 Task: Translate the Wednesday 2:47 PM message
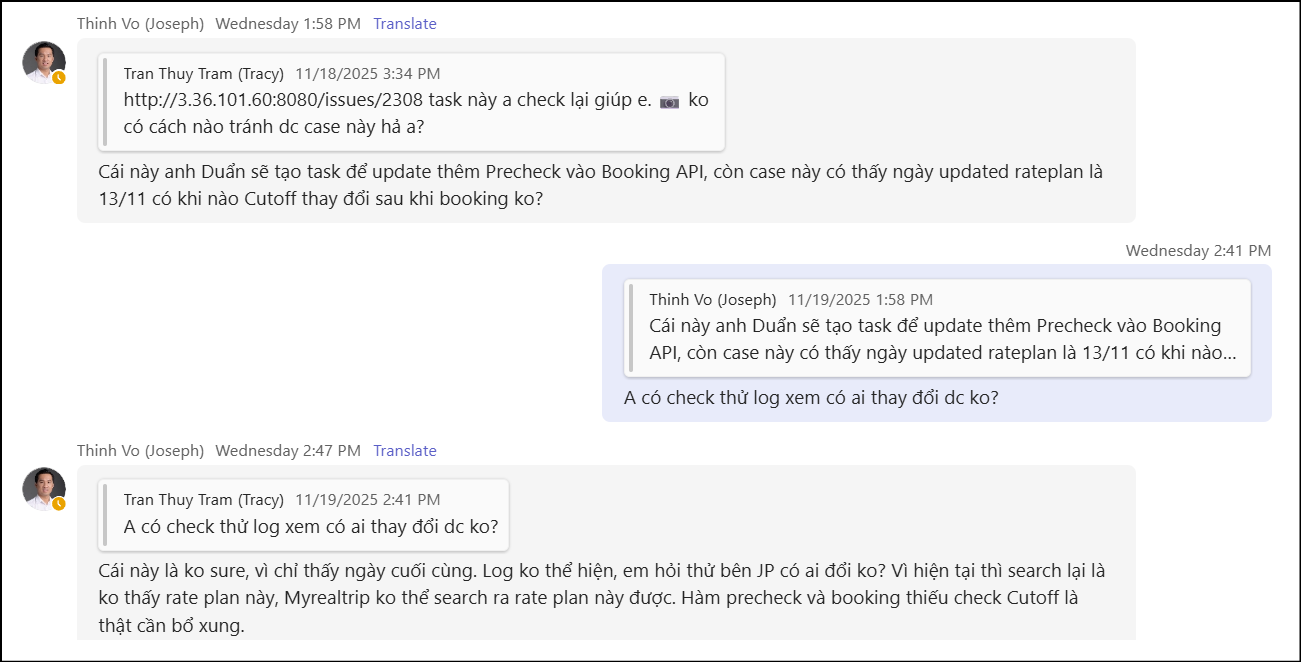(405, 451)
